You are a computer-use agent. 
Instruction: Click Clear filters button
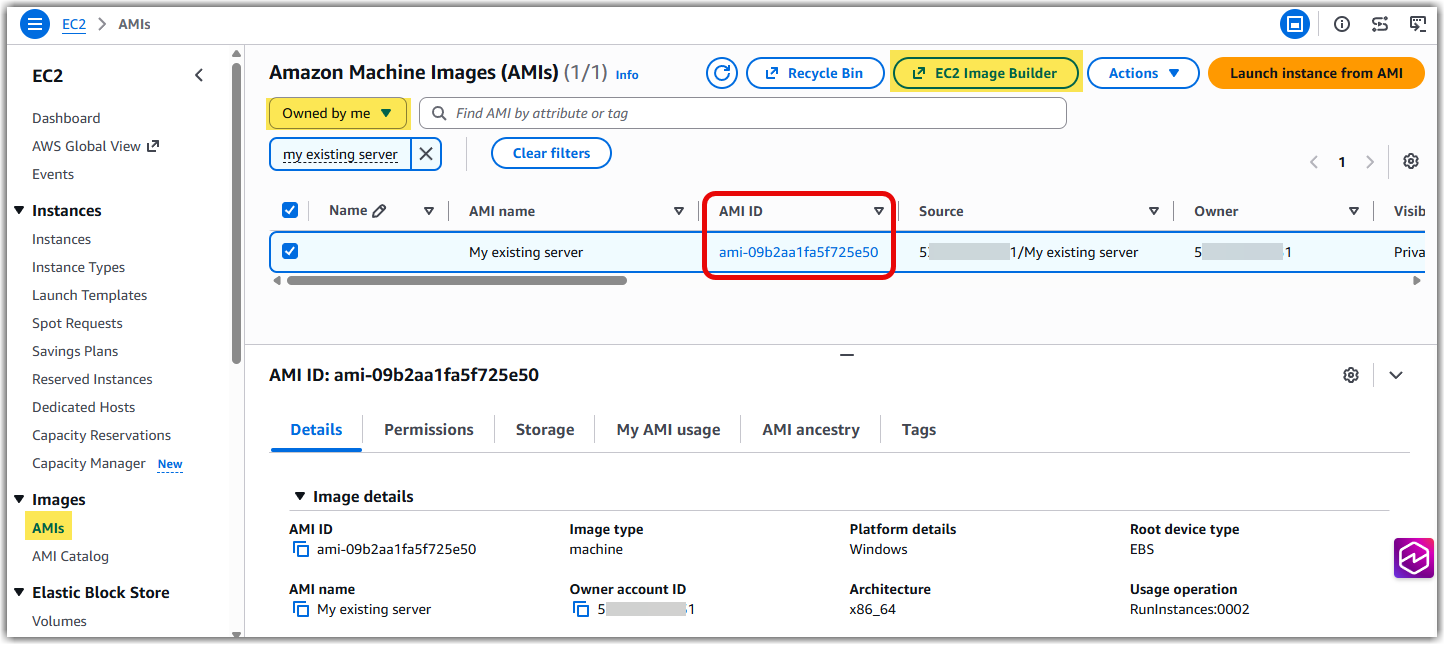pyautogui.click(x=551, y=153)
